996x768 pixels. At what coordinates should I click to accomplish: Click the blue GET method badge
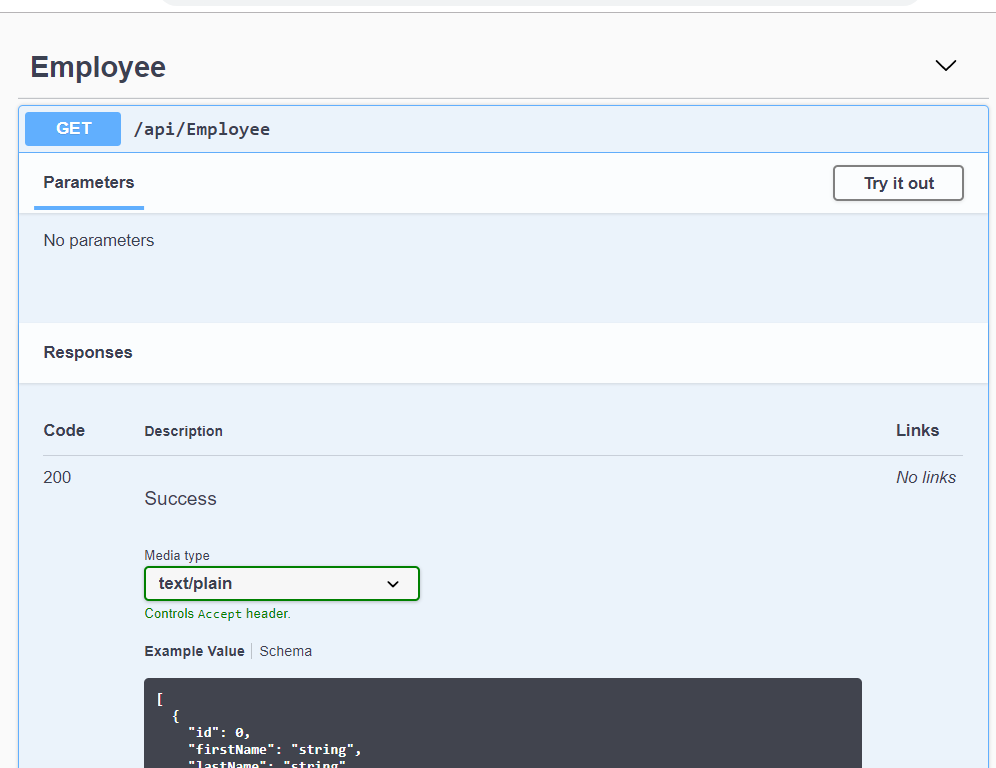coord(73,129)
